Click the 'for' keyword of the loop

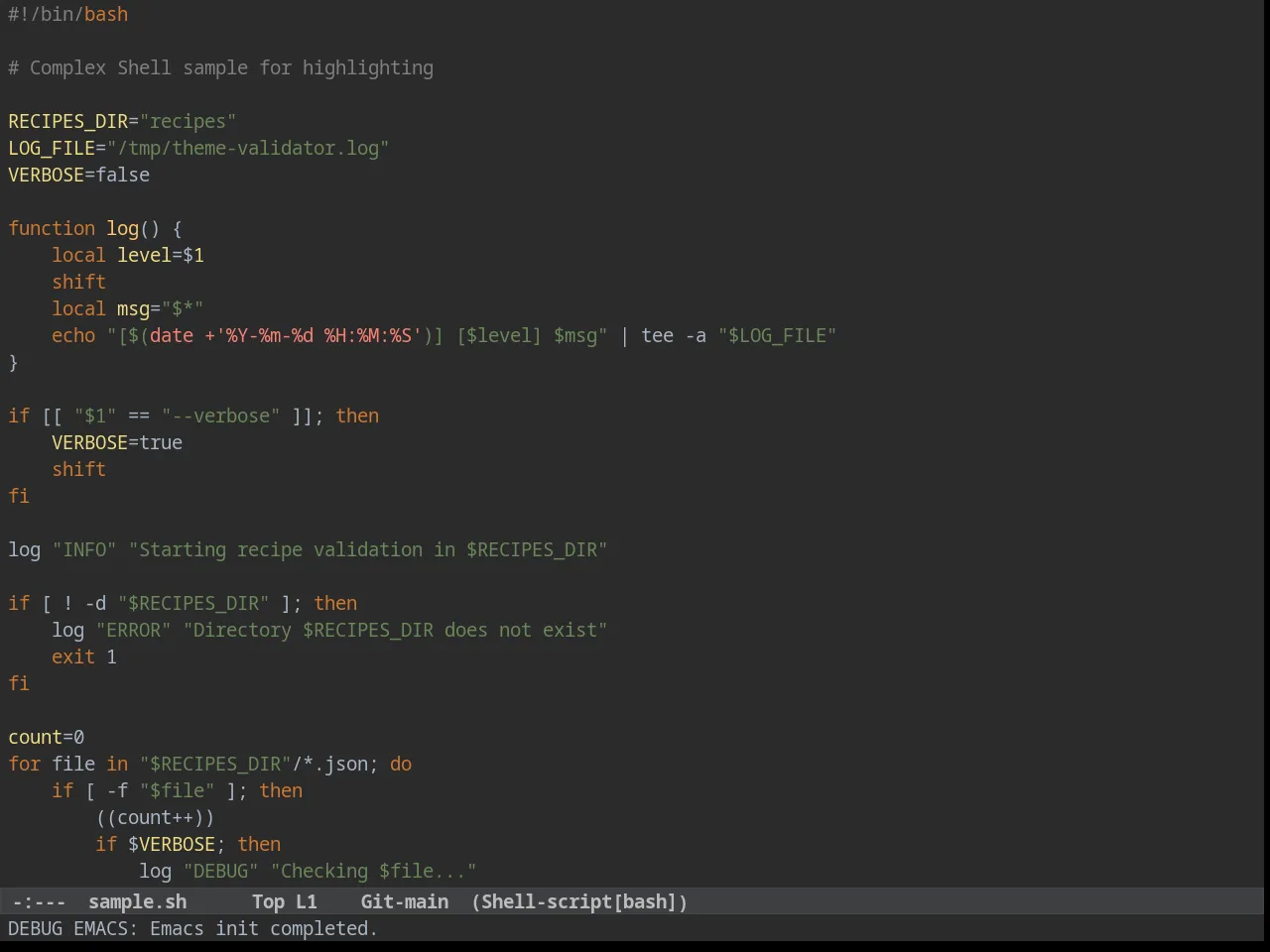click(x=25, y=764)
